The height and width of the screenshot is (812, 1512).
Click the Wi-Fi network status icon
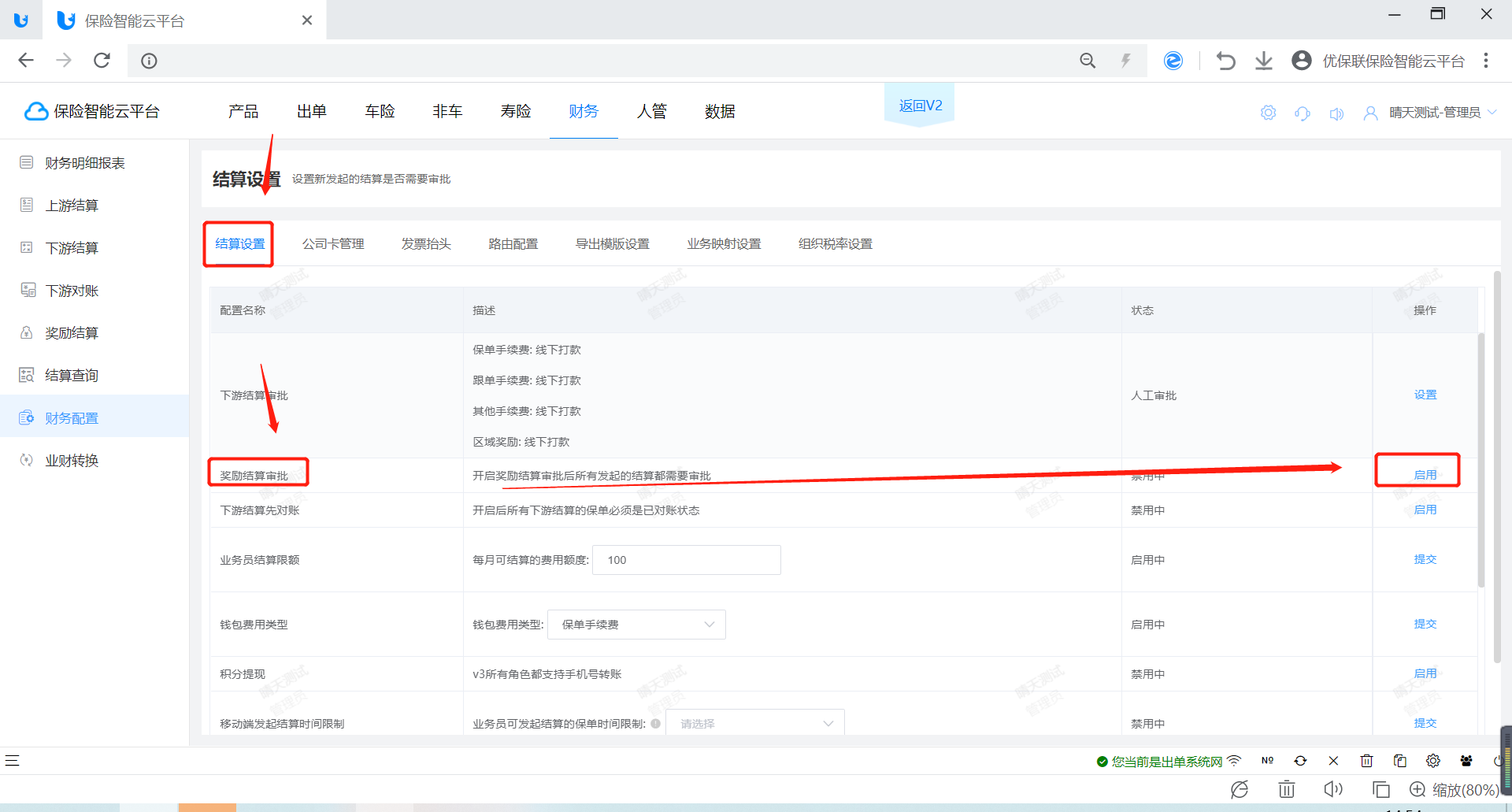[1234, 761]
